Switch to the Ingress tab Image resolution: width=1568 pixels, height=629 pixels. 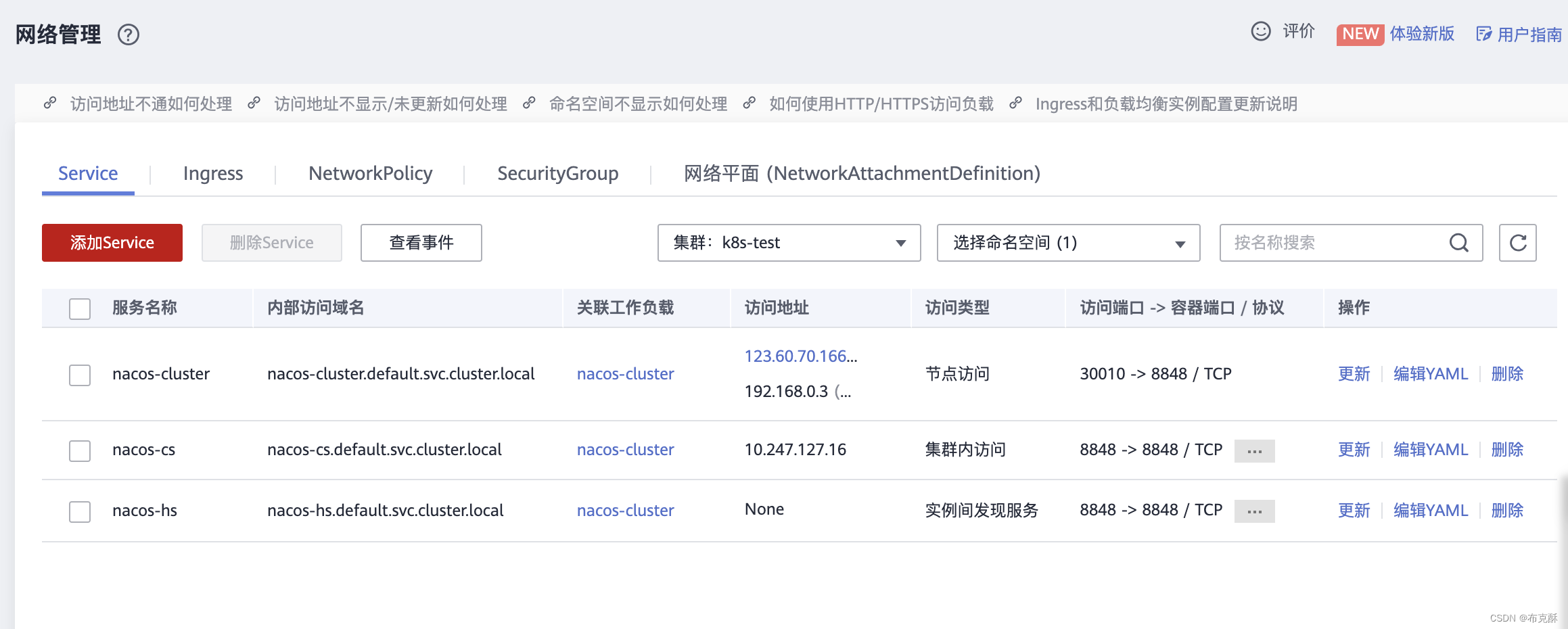(x=213, y=174)
